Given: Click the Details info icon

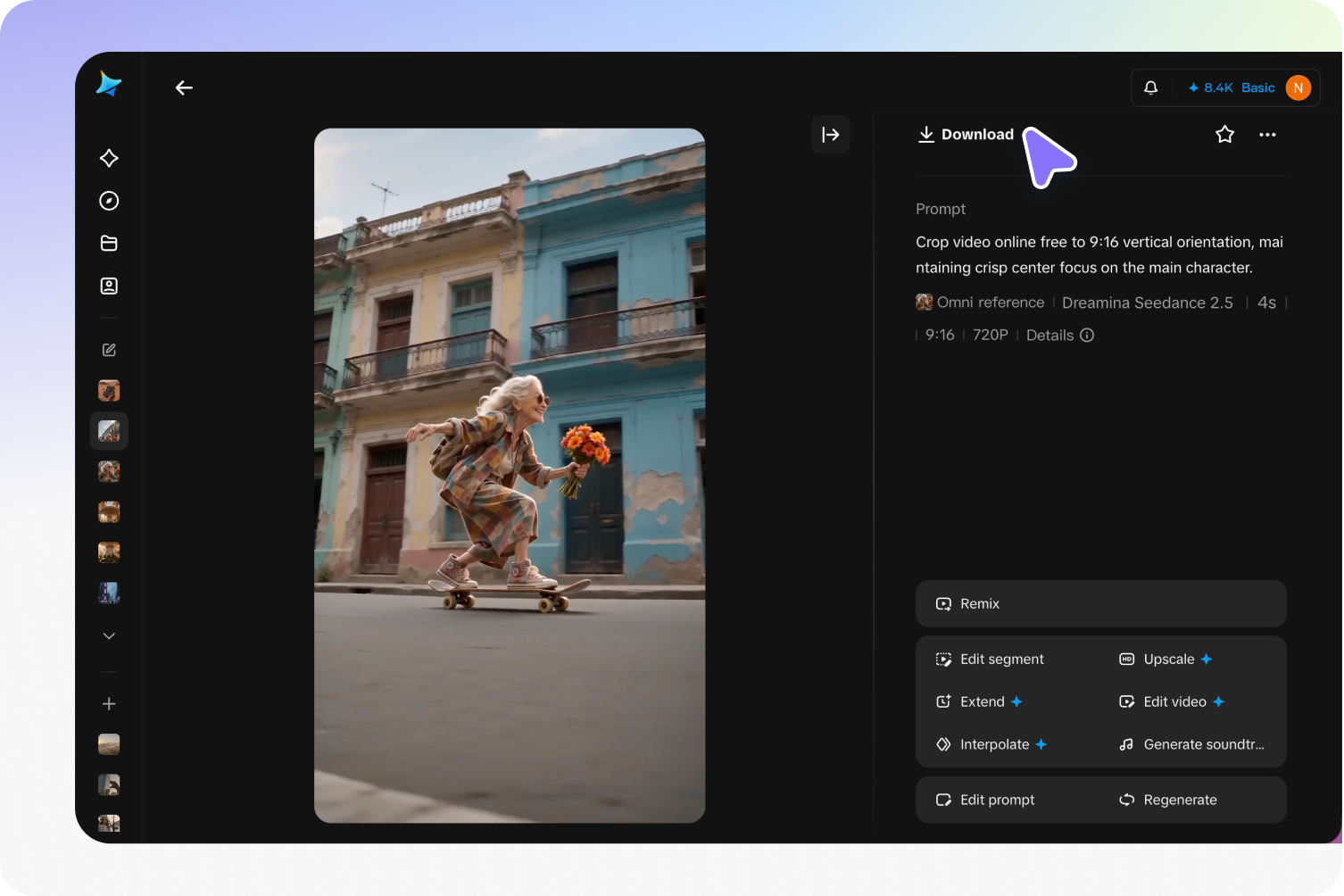Looking at the screenshot, I should (1087, 336).
